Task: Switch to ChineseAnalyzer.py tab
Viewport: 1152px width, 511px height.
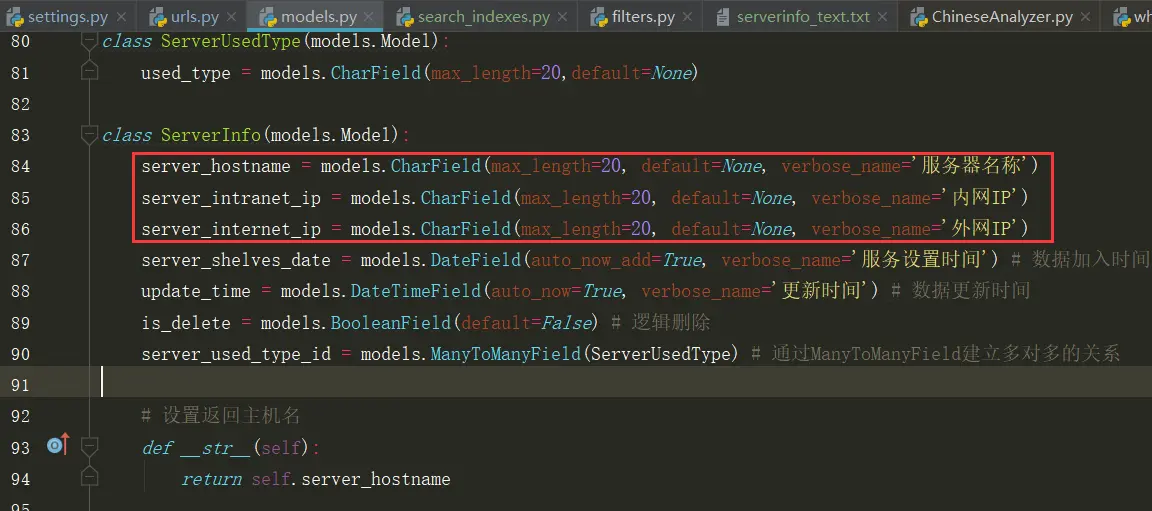Action: click(998, 16)
